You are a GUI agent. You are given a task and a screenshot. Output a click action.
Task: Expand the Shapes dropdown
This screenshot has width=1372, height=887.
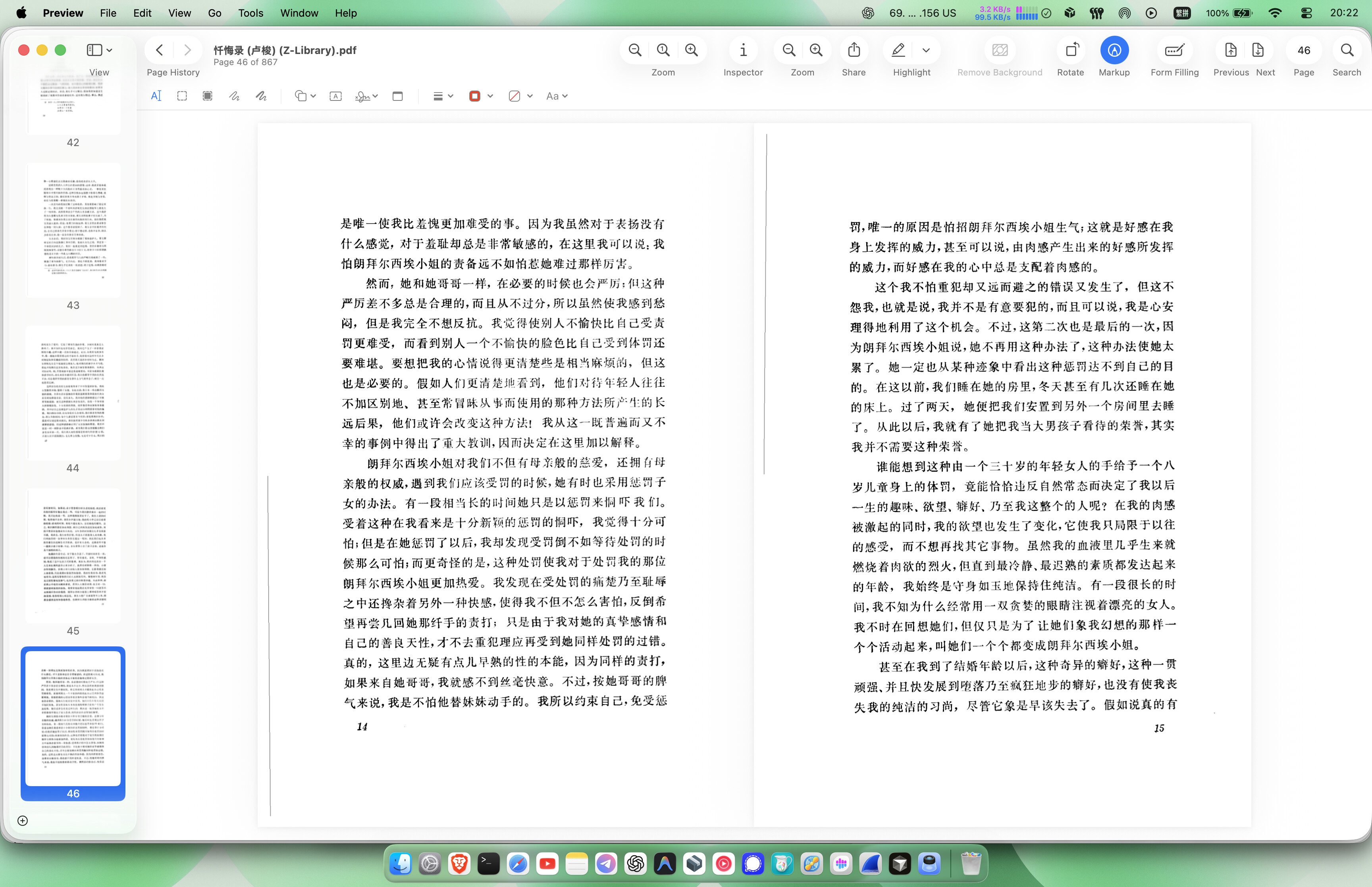pyautogui.click(x=312, y=96)
